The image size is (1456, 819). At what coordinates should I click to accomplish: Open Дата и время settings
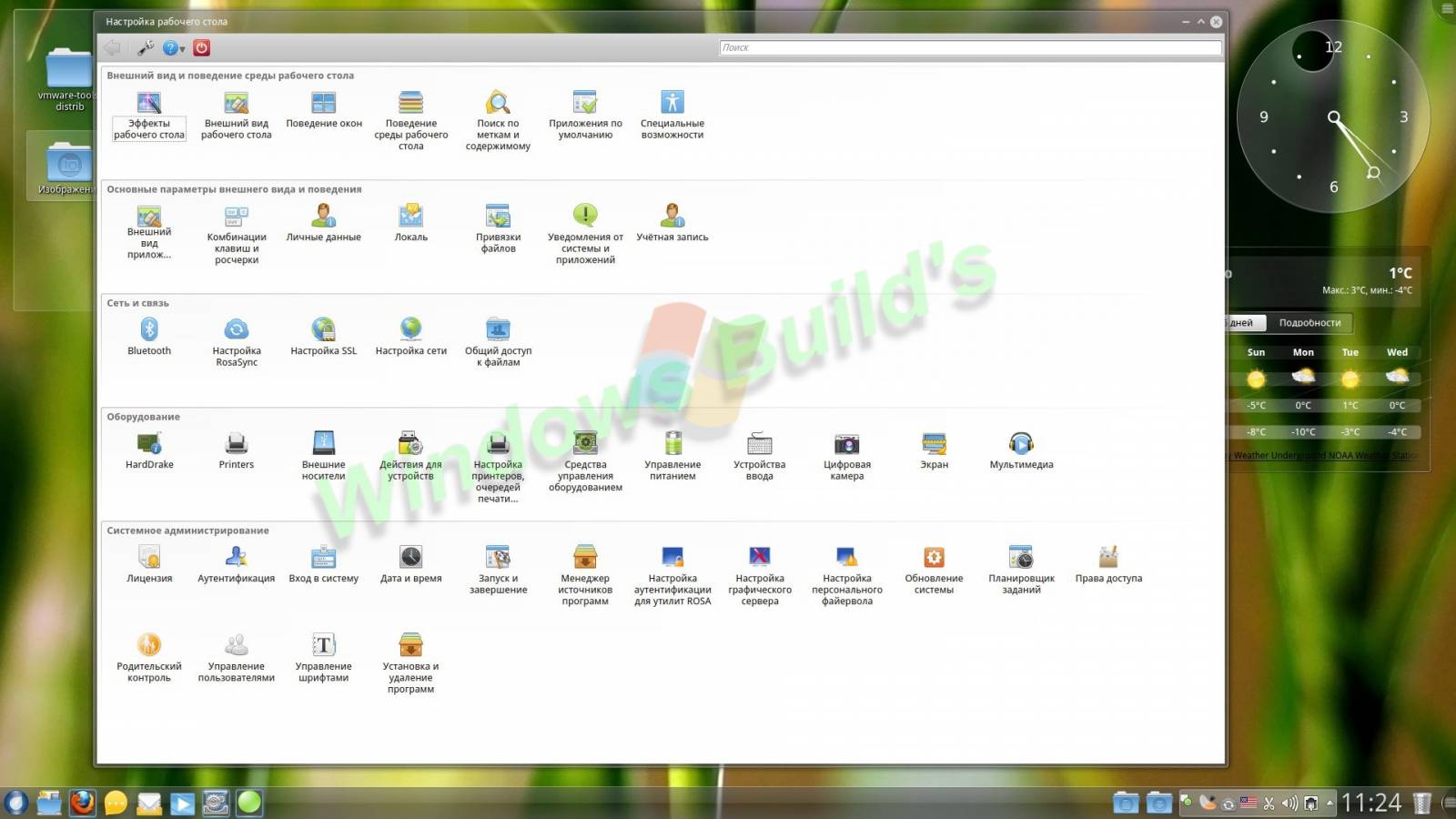(411, 565)
